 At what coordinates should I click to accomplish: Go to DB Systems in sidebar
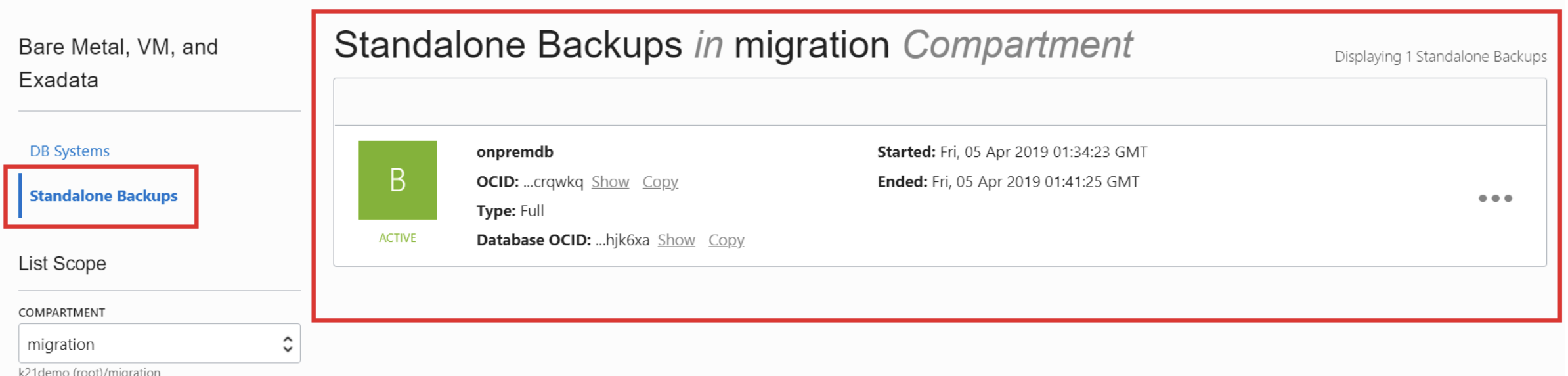(70, 151)
